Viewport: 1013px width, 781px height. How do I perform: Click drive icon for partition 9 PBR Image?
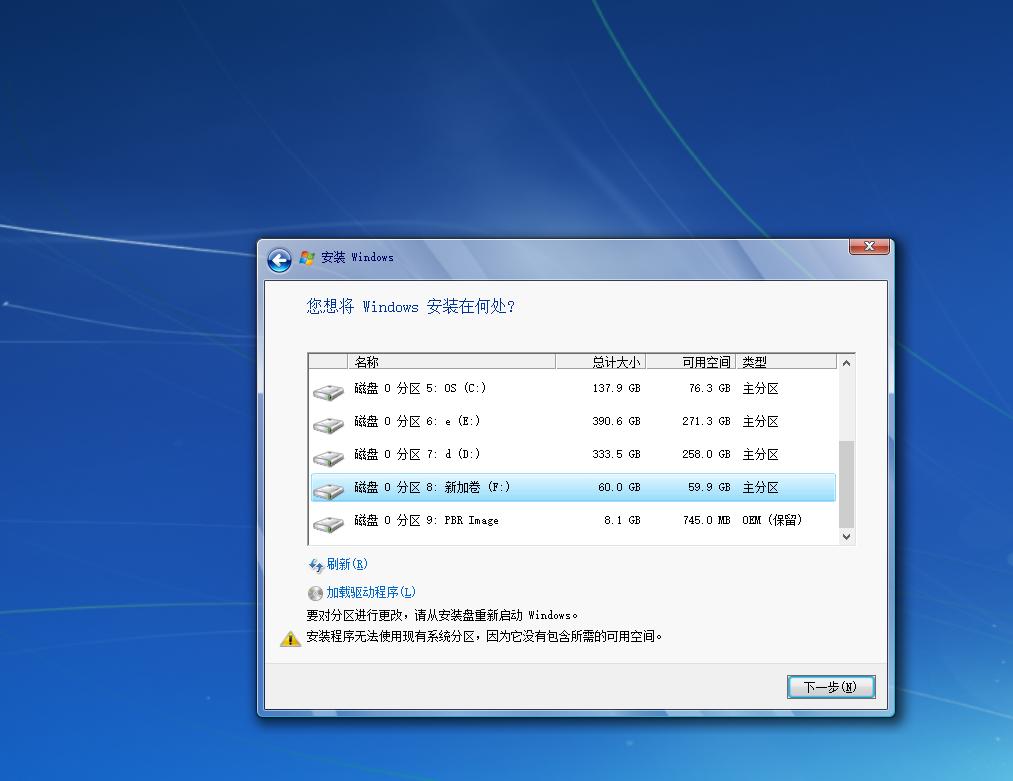click(328, 523)
